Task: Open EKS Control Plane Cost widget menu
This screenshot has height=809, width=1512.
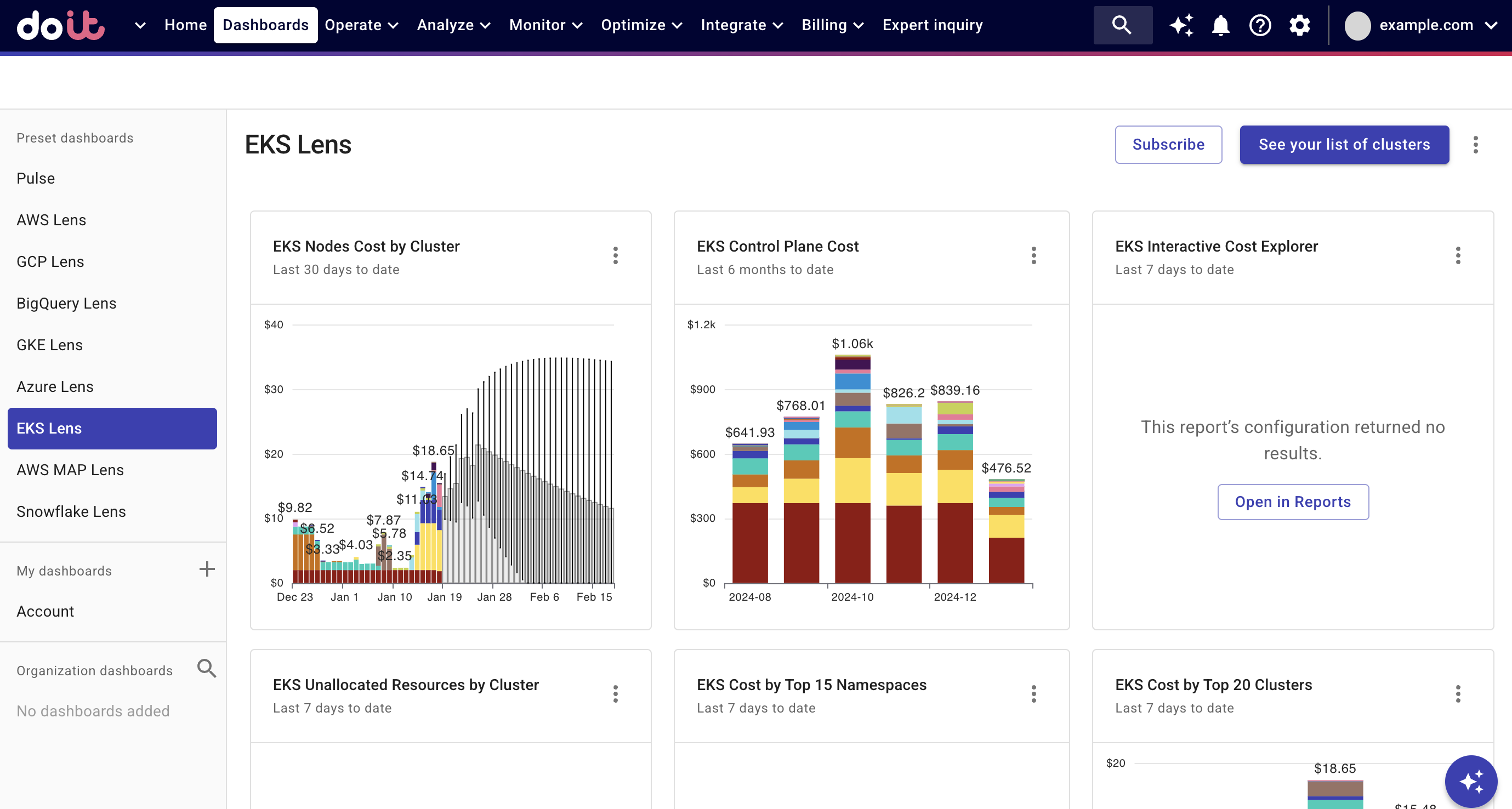Action: coord(1033,255)
